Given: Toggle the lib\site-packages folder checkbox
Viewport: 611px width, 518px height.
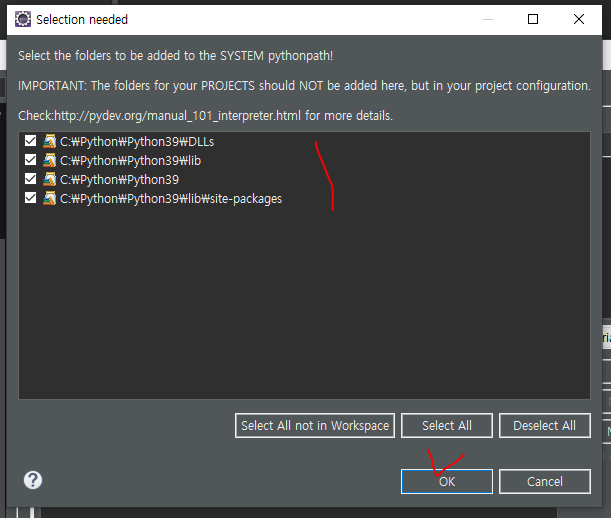Looking at the screenshot, I should click(x=30, y=198).
